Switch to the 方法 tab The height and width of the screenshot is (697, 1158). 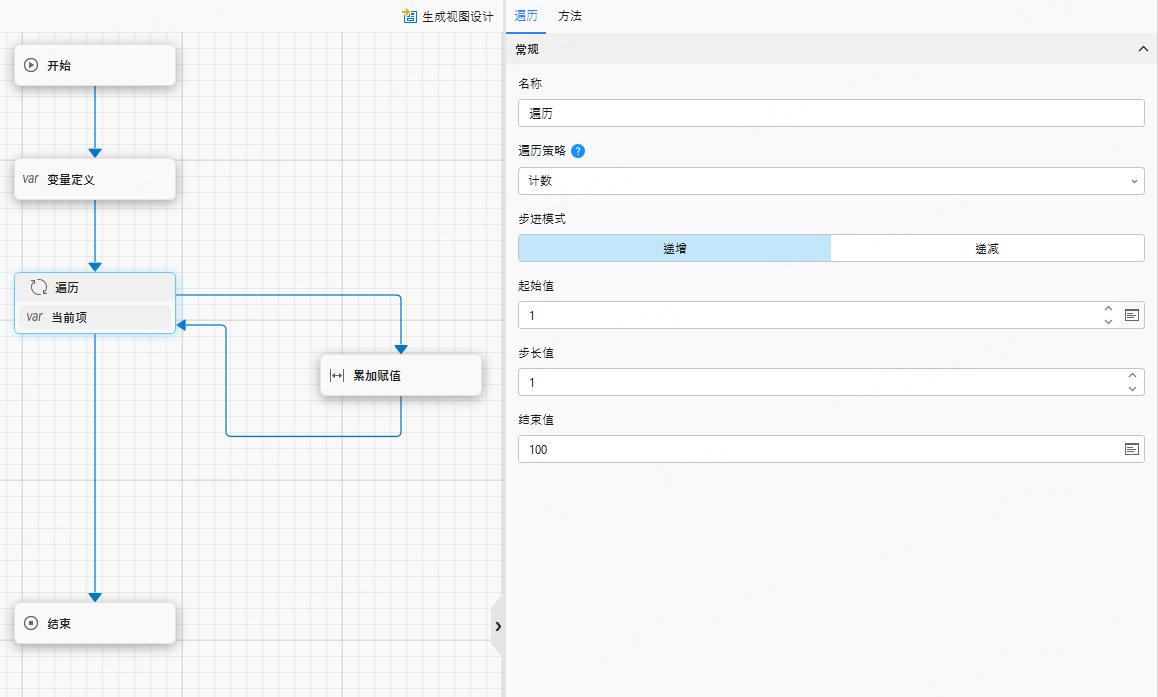[570, 16]
